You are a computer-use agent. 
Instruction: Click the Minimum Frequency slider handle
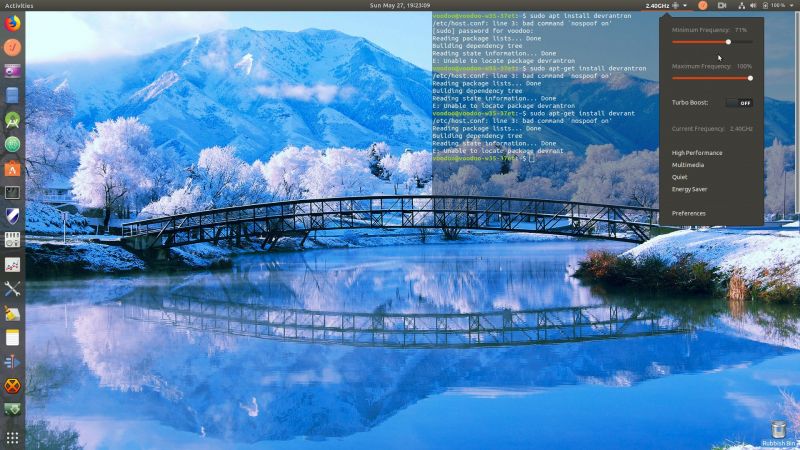tap(728, 42)
